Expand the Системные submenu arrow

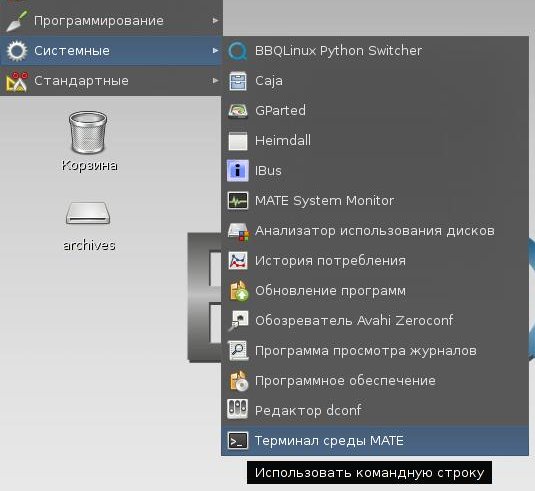[215, 51]
